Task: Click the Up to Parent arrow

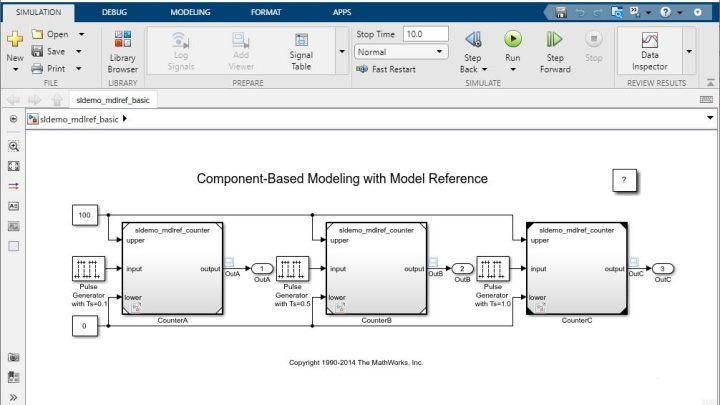Action: click(x=57, y=100)
